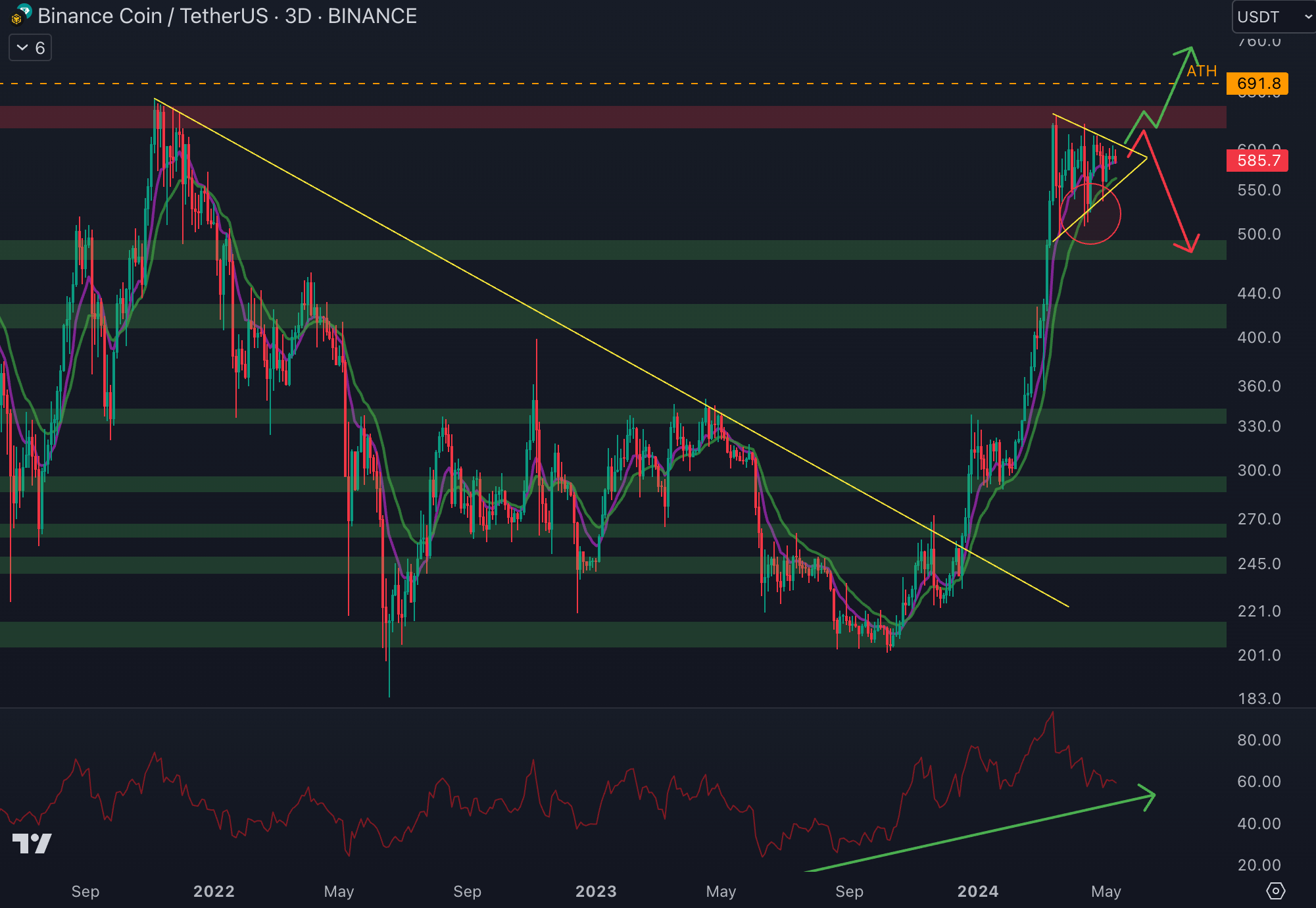This screenshot has height=908, width=1316.
Task: Click the 2022 label on time axis
Action: coord(214,891)
